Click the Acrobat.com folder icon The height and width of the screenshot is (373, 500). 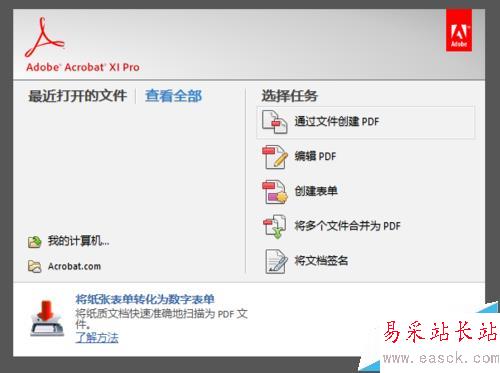click(35, 267)
